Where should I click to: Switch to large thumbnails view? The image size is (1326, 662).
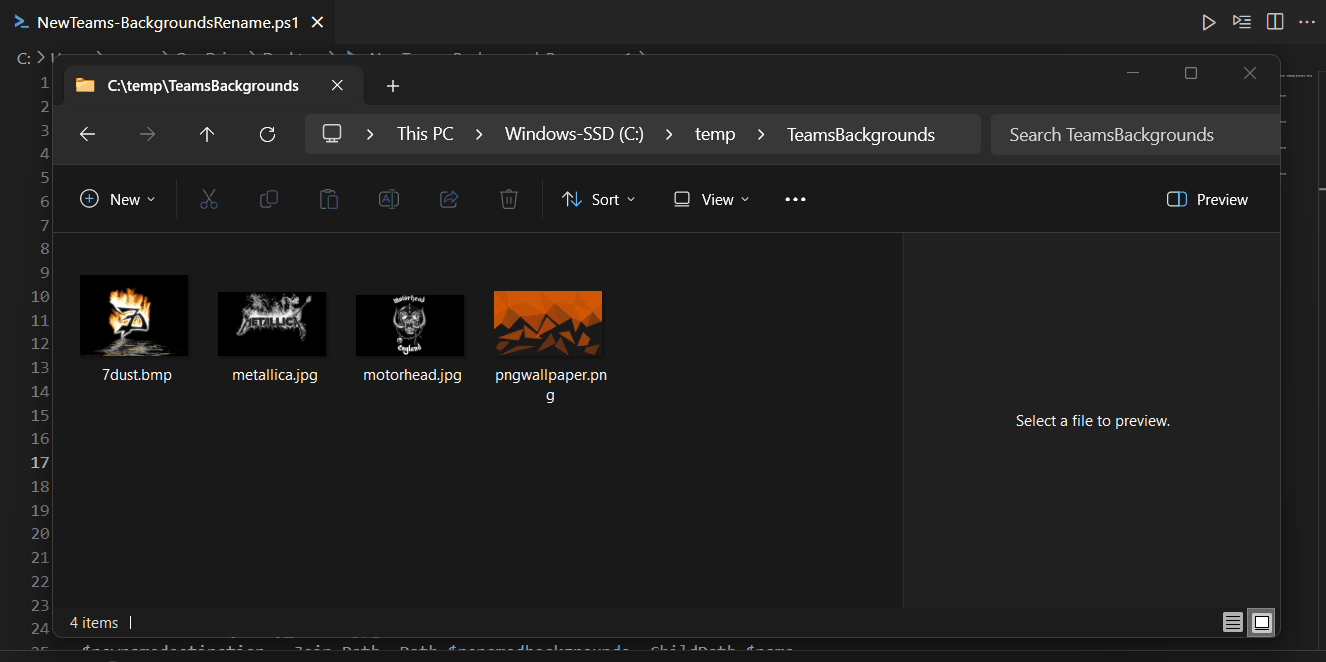click(1262, 622)
